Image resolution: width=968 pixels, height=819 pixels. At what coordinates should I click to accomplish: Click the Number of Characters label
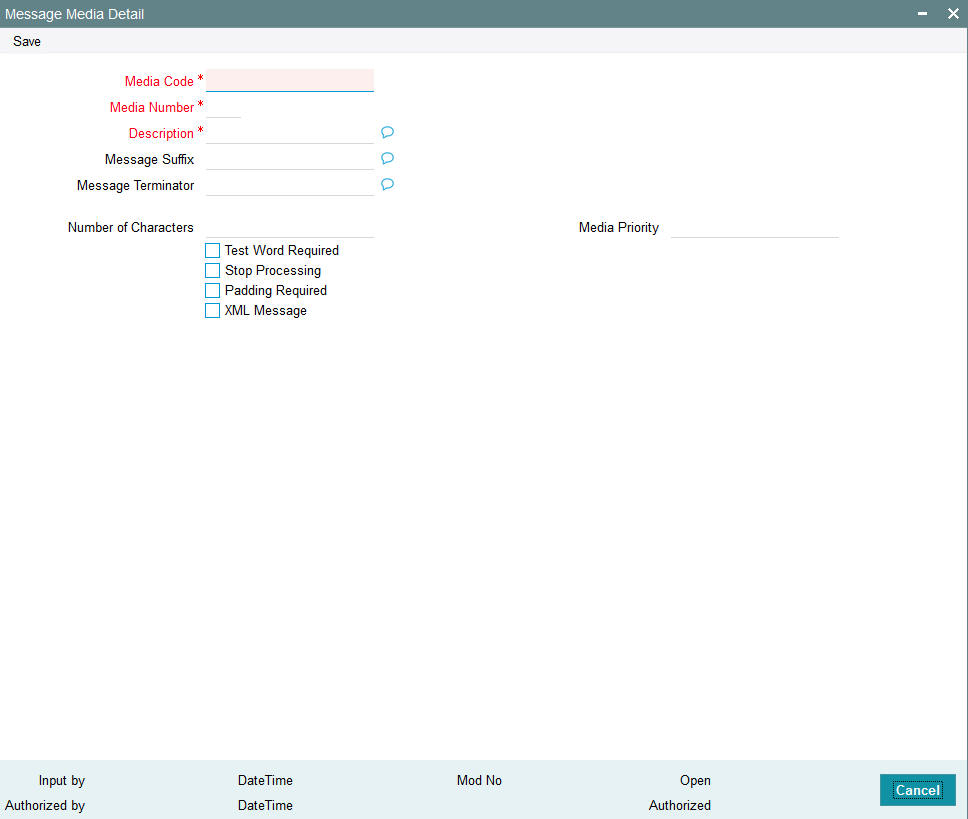(131, 227)
